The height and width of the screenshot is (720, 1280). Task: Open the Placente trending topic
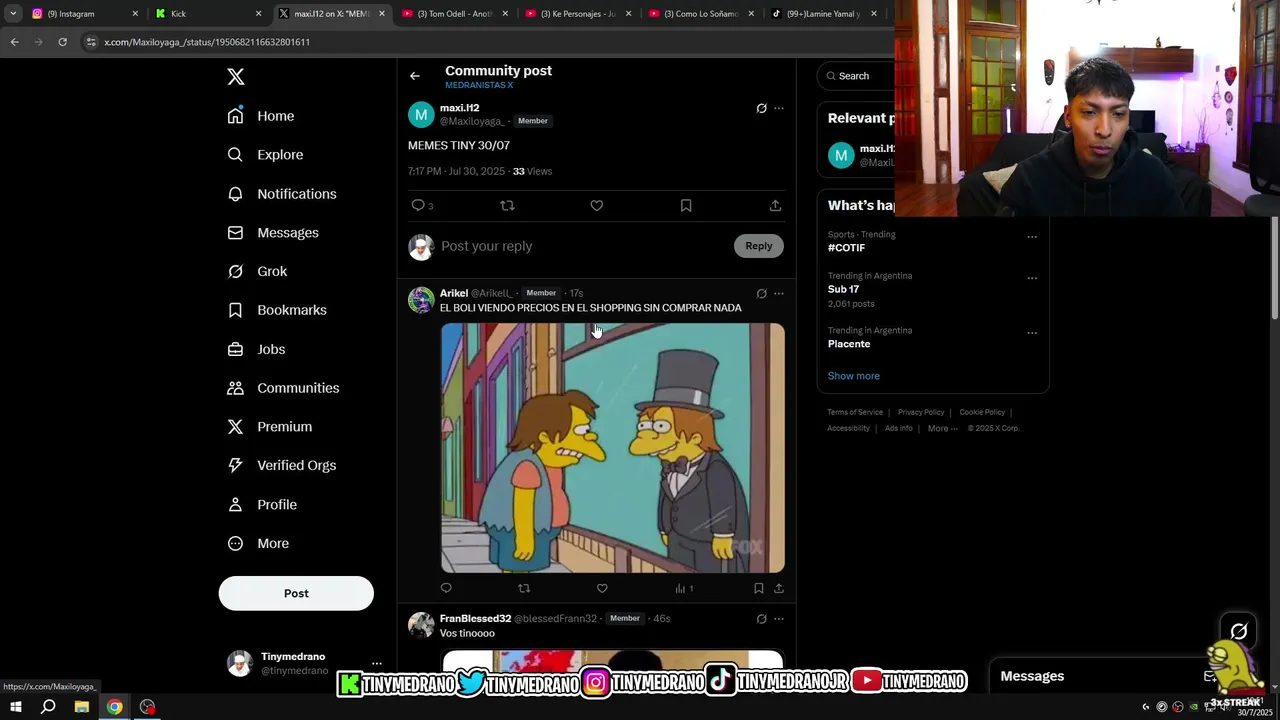pyautogui.click(x=849, y=344)
